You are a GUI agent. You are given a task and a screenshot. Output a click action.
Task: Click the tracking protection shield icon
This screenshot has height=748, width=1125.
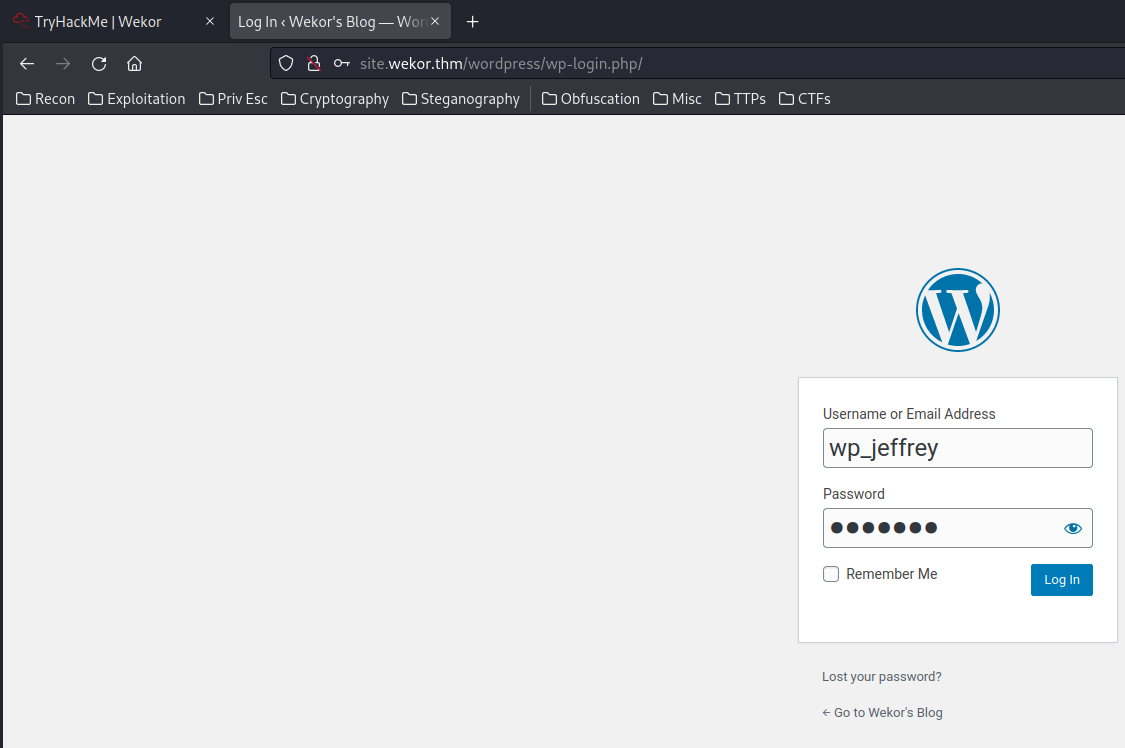coord(286,64)
